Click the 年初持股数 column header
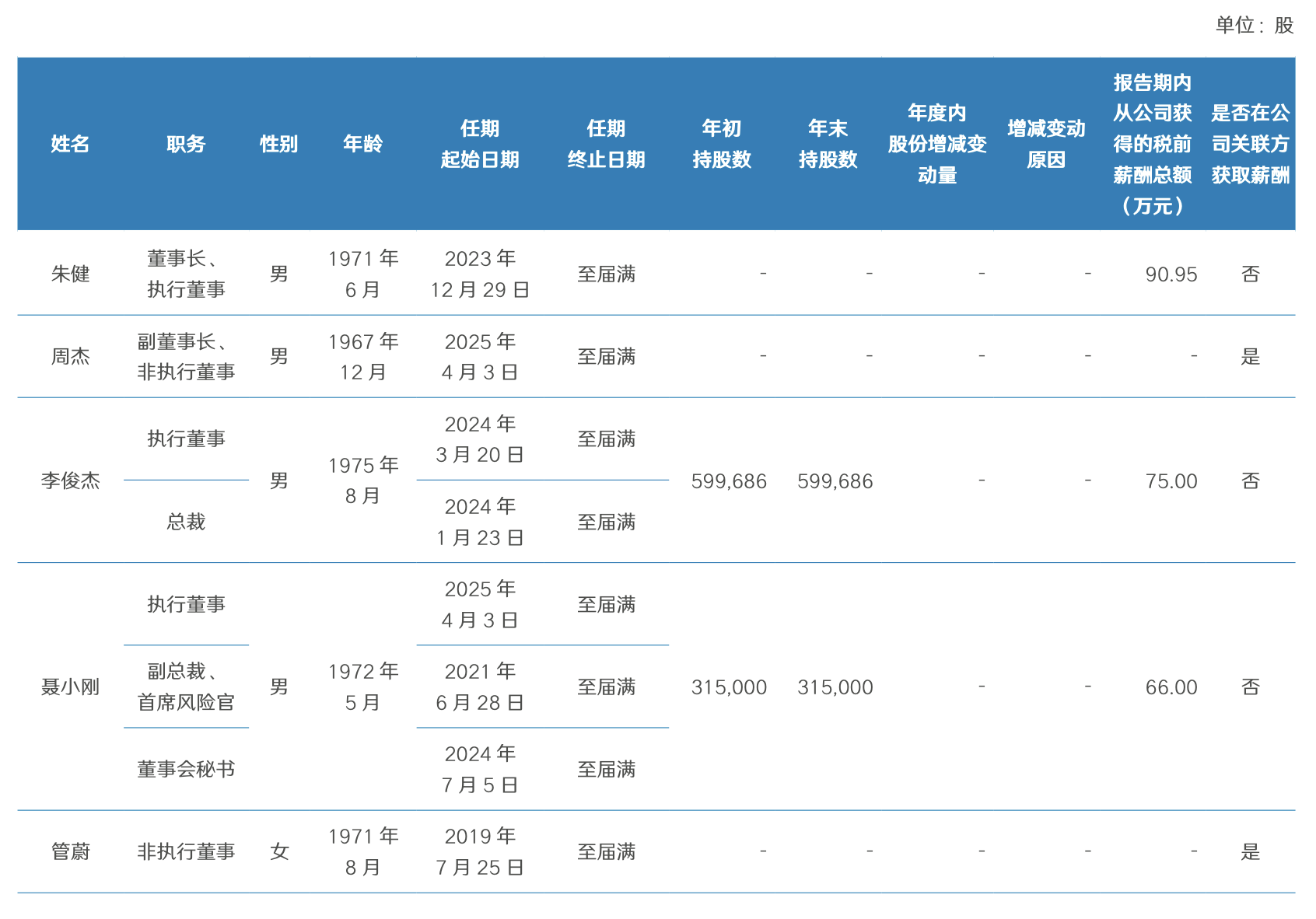 [x=722, y=144]
